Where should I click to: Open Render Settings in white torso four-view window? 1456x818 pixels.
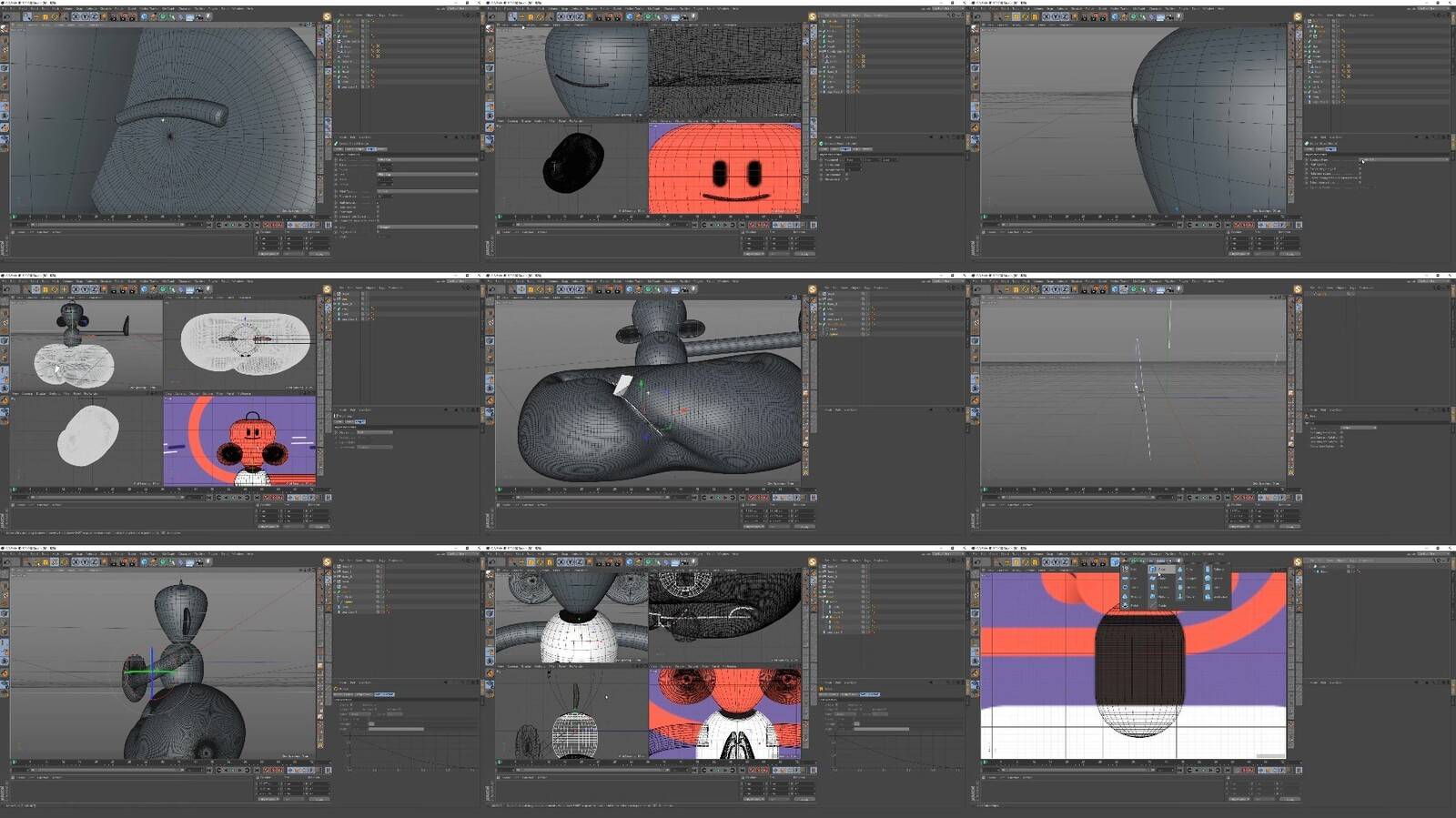coord(619,562)
